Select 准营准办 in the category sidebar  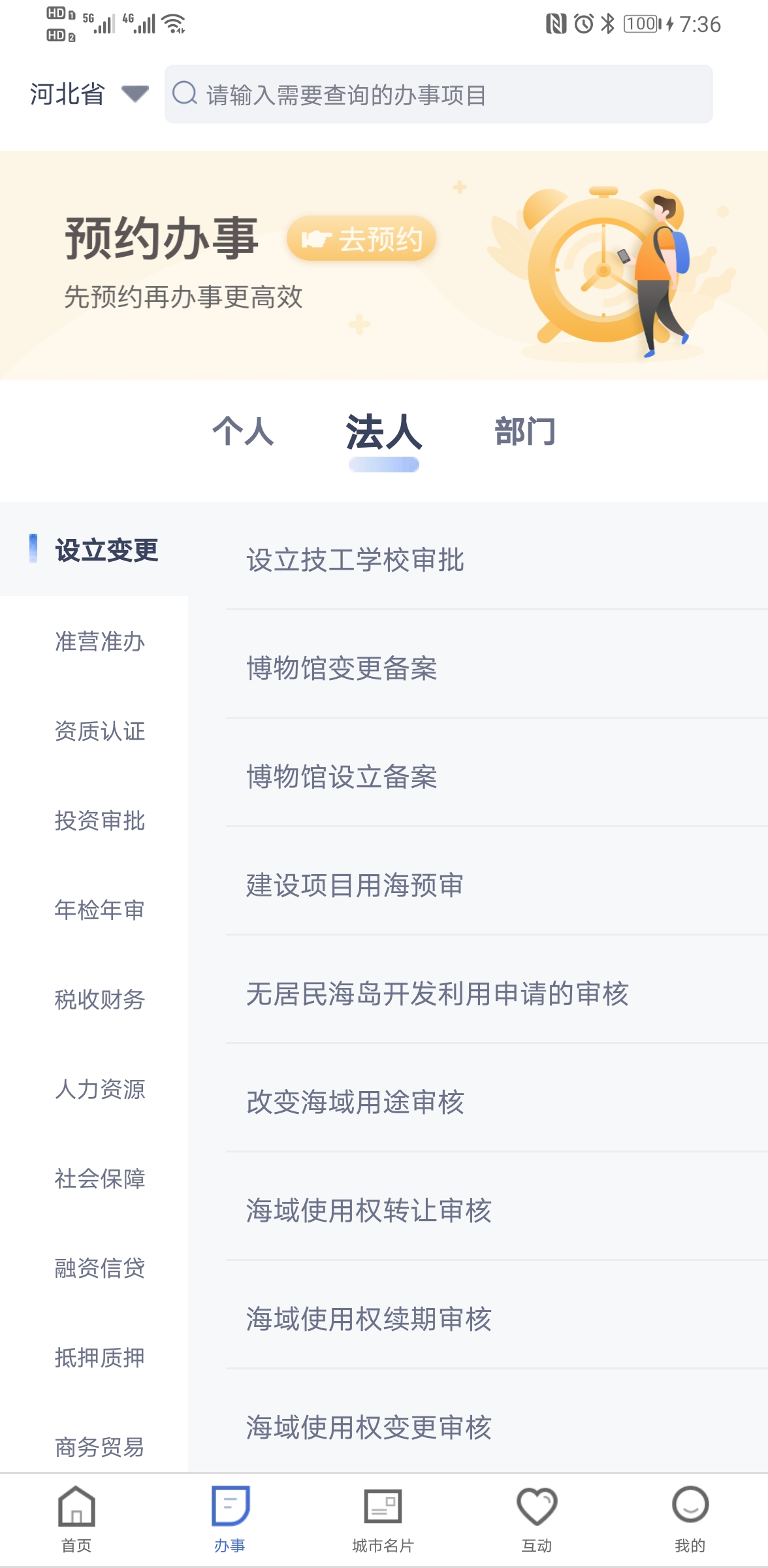pos(100,642)
